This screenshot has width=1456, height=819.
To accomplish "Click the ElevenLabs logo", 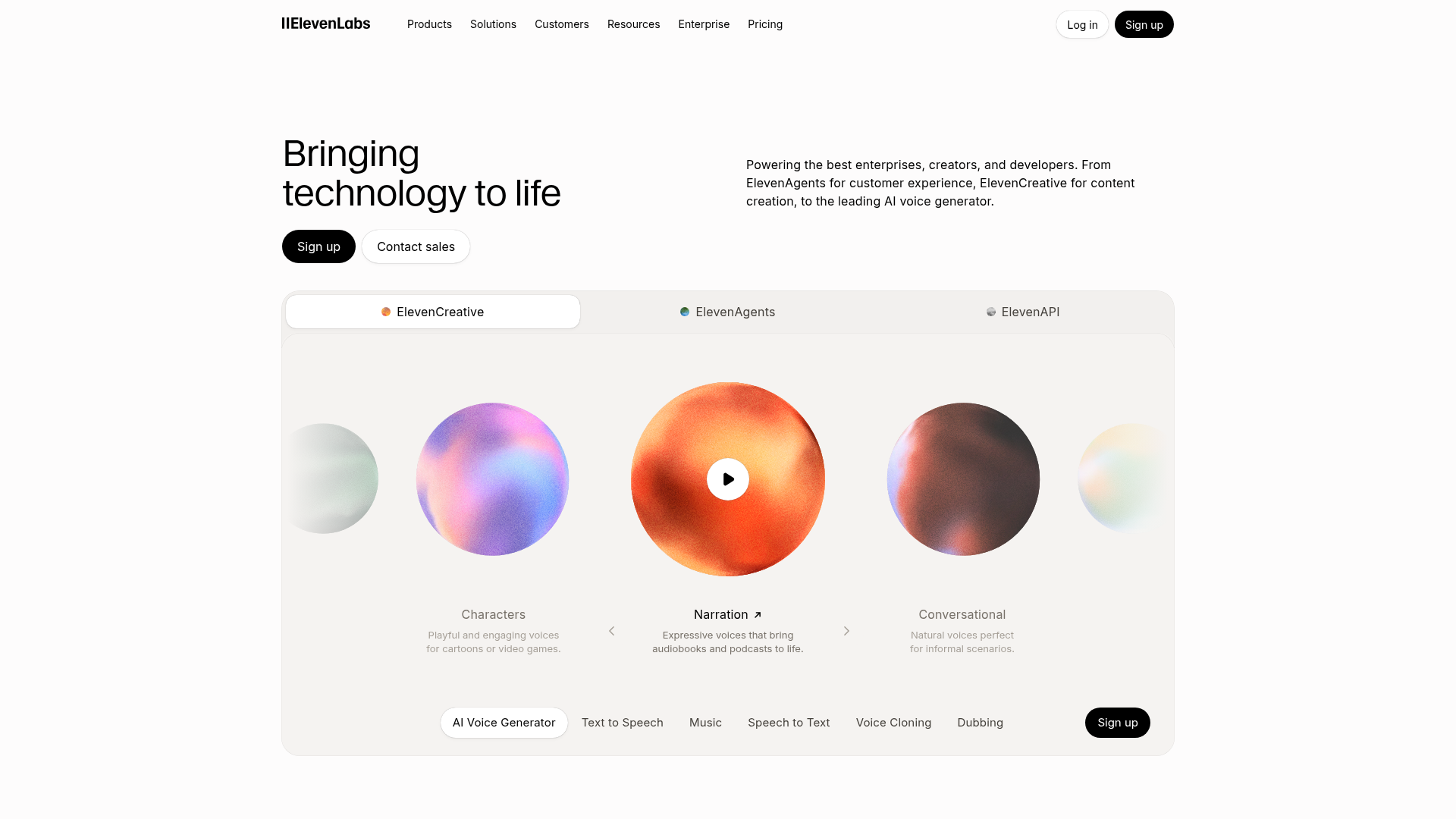I will click(326, 24).
